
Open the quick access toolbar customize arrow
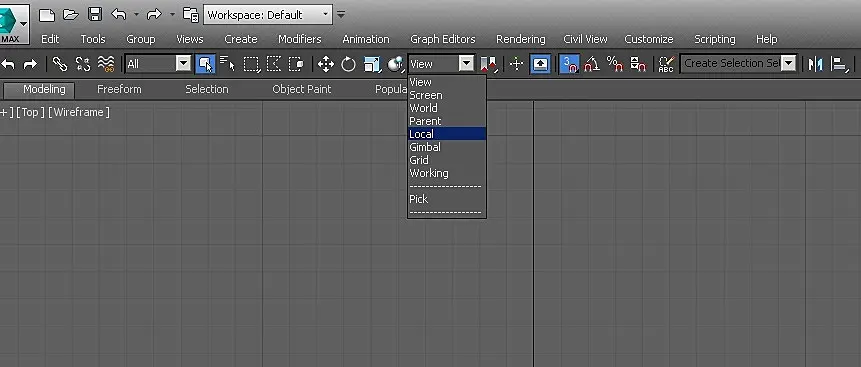tap(341, 15)
